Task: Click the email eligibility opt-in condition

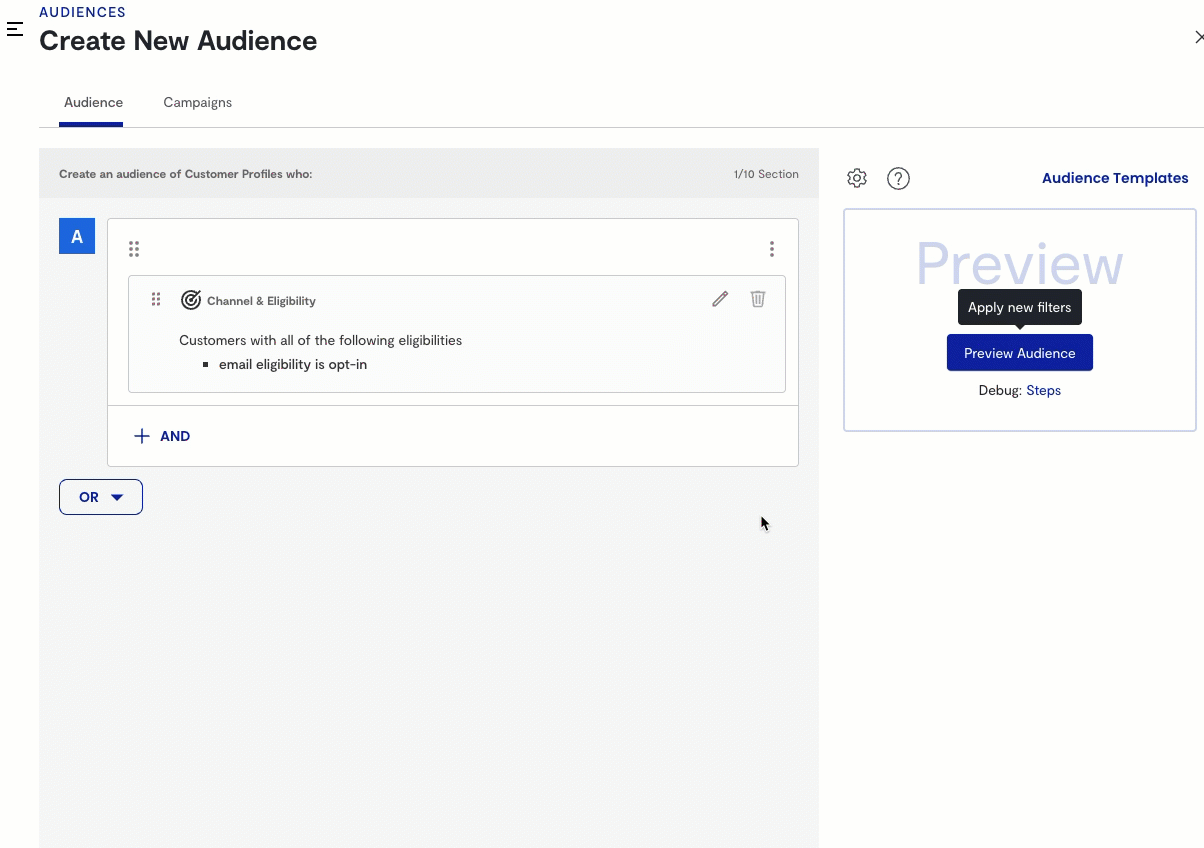Action: 293,364
